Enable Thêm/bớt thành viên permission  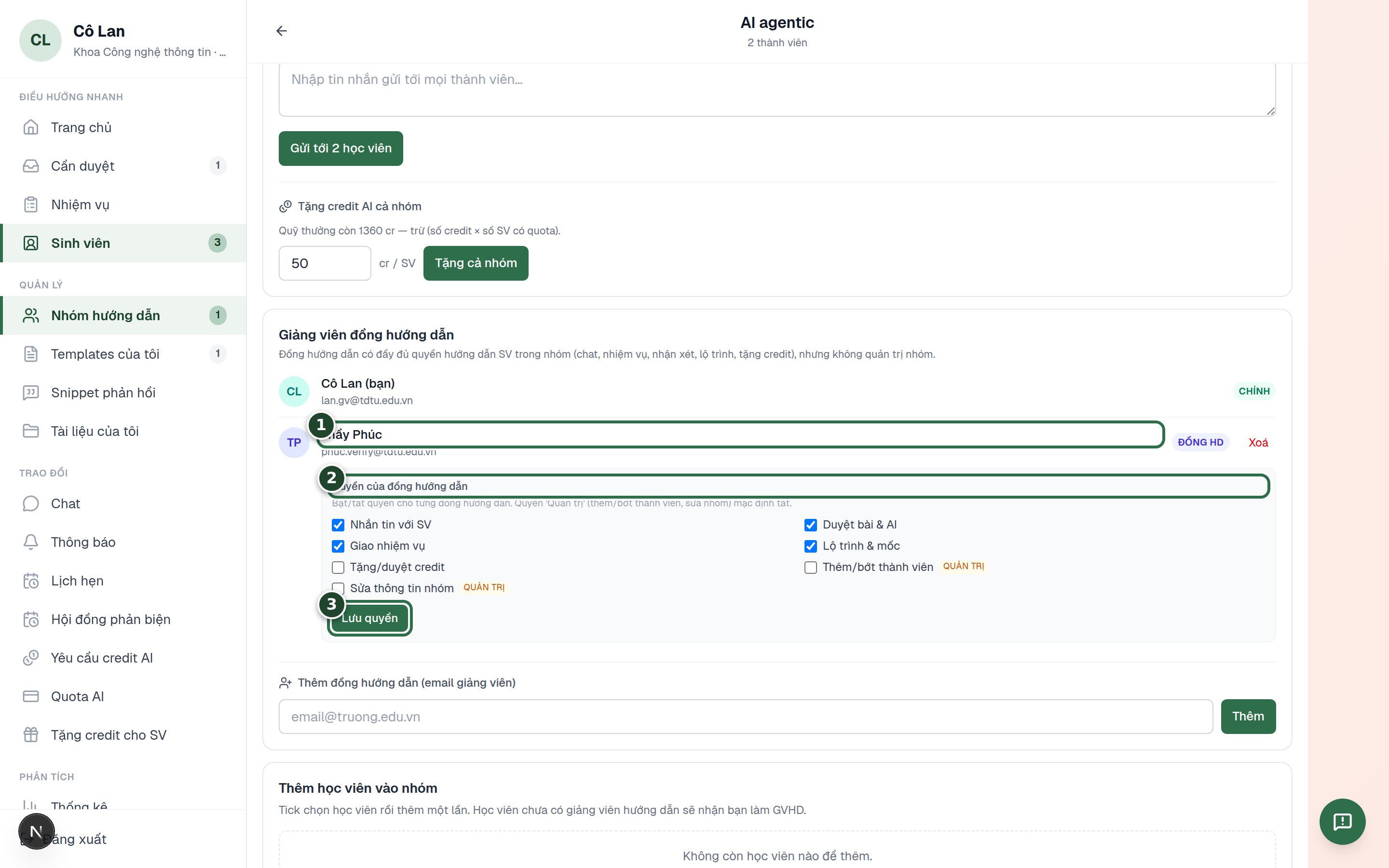pos(810,567)
